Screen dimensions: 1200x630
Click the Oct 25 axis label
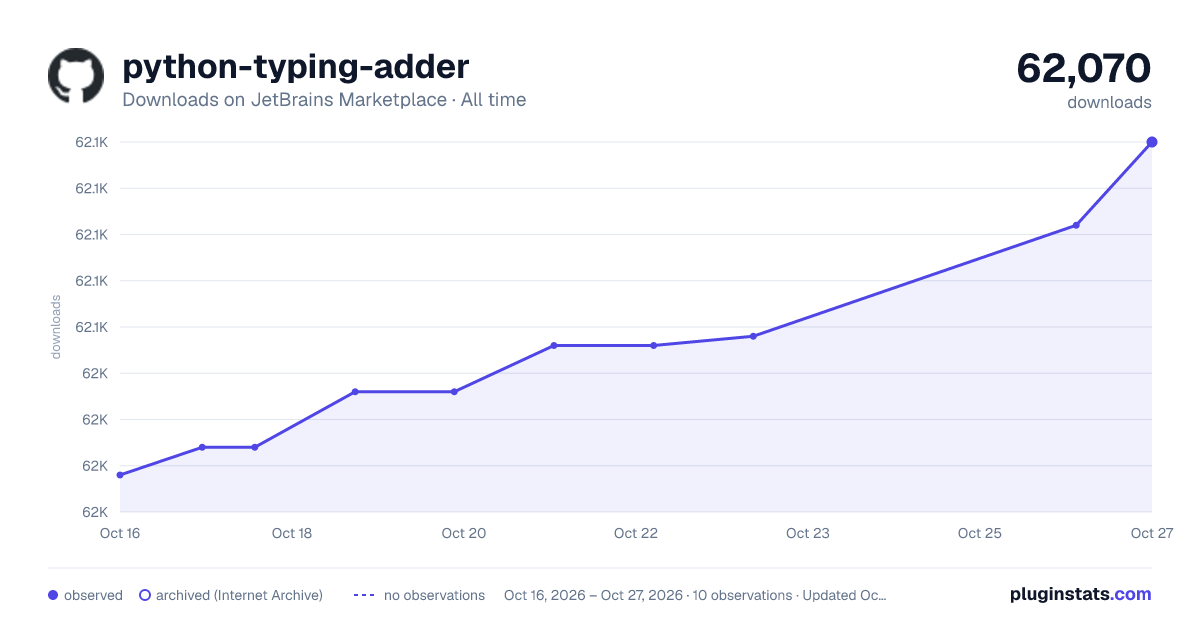[x=980, y=533]
